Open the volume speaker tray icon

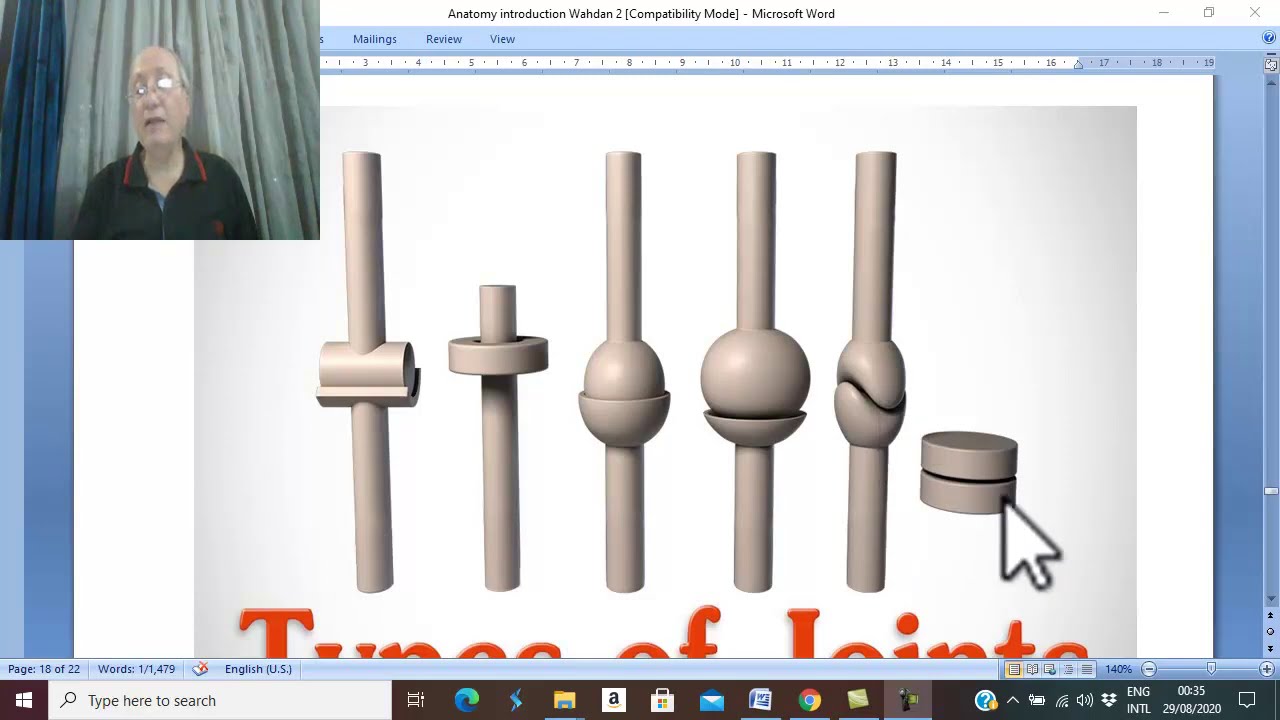tap(1085, 700)
